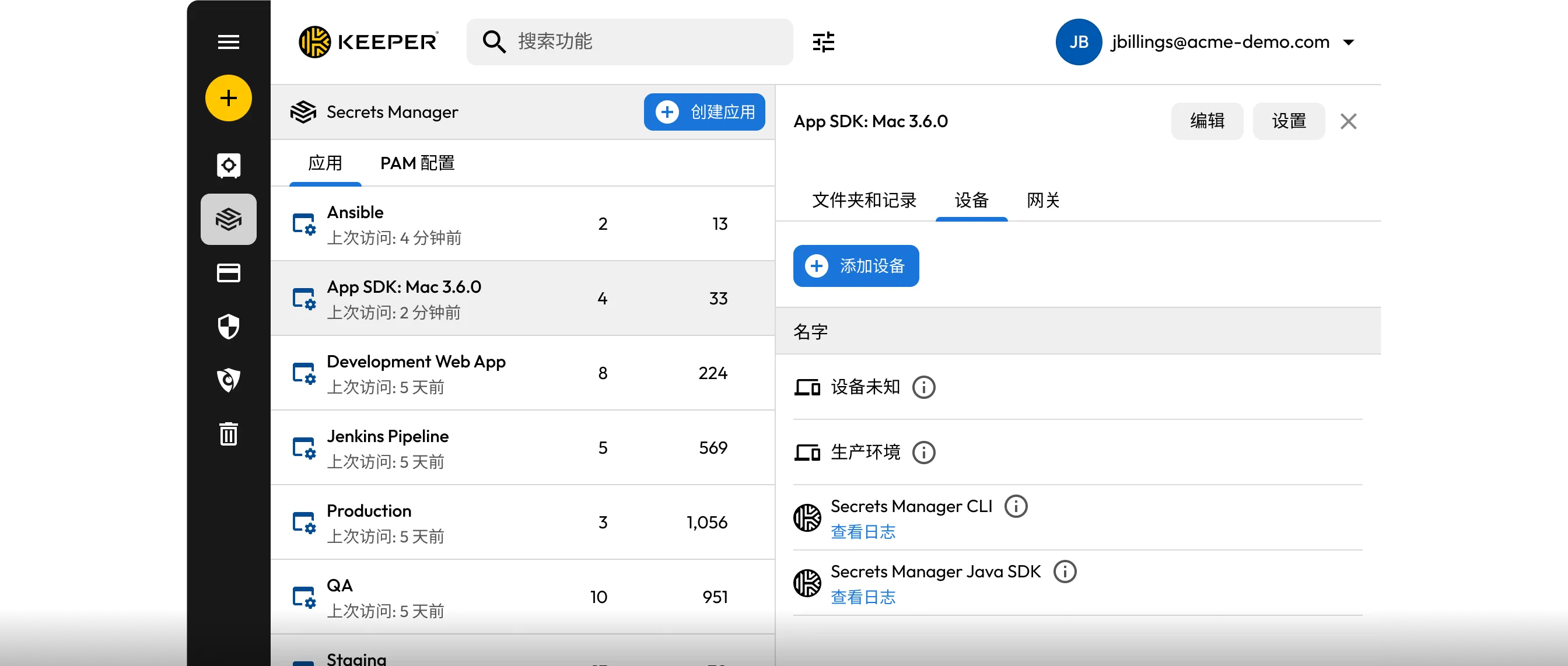1568x666 pixels.
Task: Click the JB user avatar
Action: click(1078, 42)
